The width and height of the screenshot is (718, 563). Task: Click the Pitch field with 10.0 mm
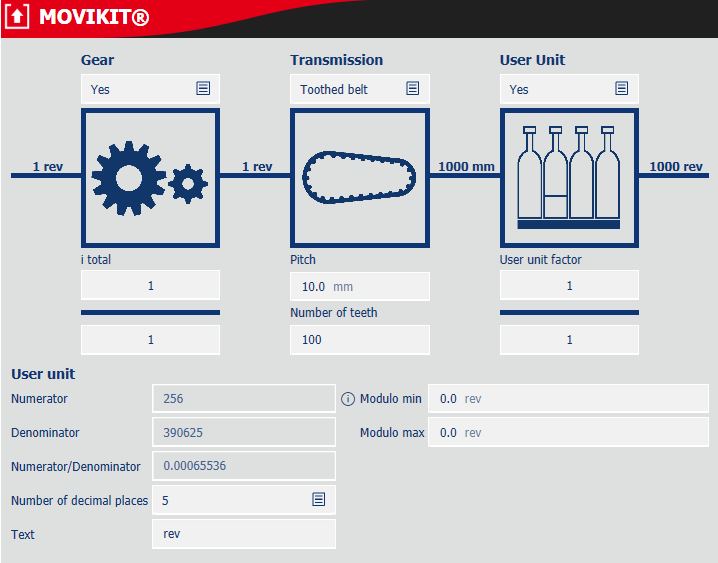(360, 287)
